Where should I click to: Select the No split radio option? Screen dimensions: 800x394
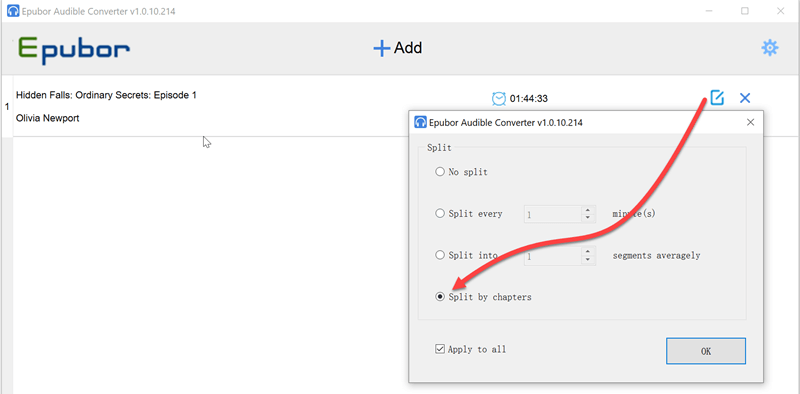pos(440,172)
